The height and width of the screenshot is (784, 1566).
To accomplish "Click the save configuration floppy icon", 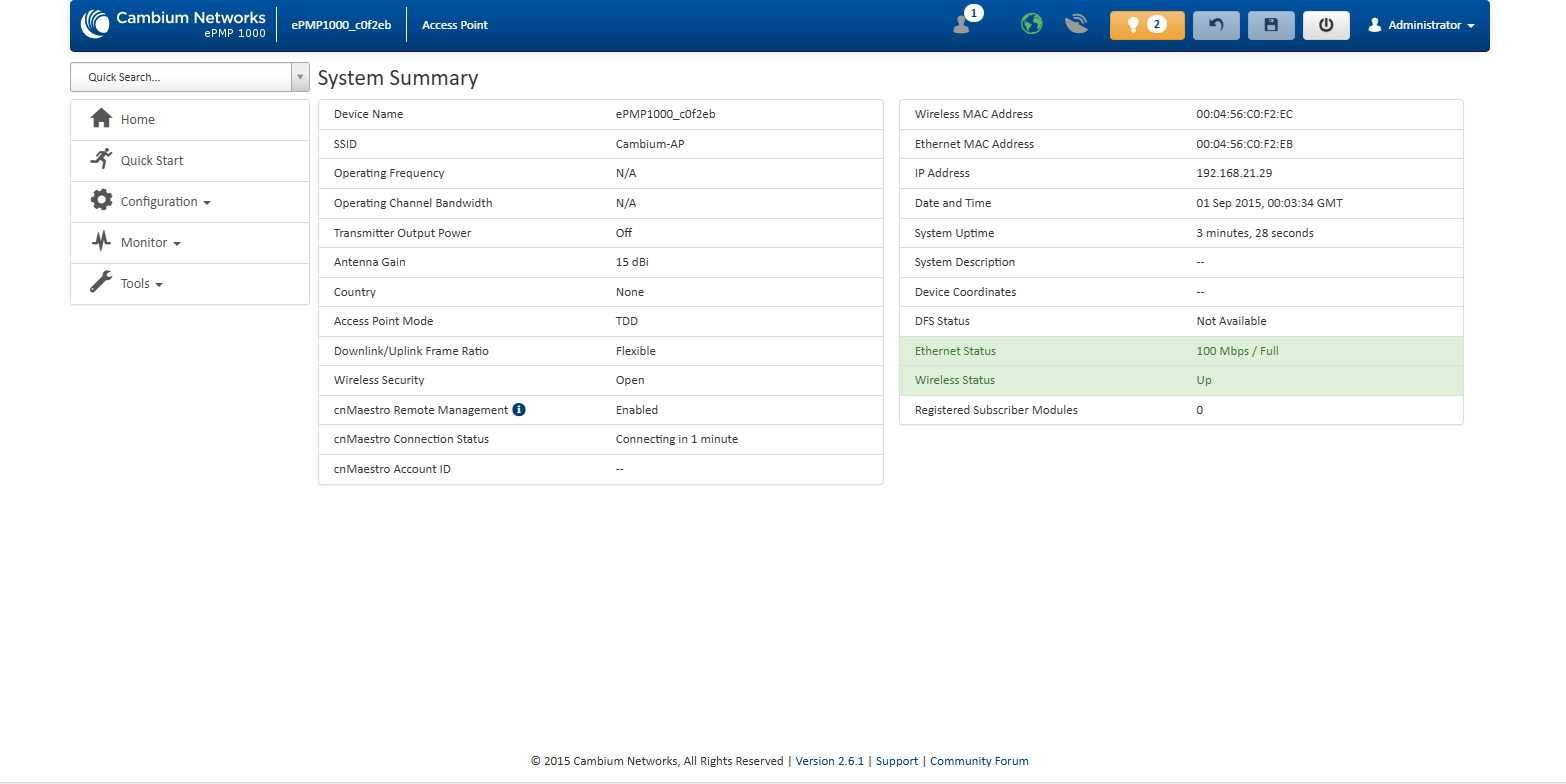I will click(1271, 25).
